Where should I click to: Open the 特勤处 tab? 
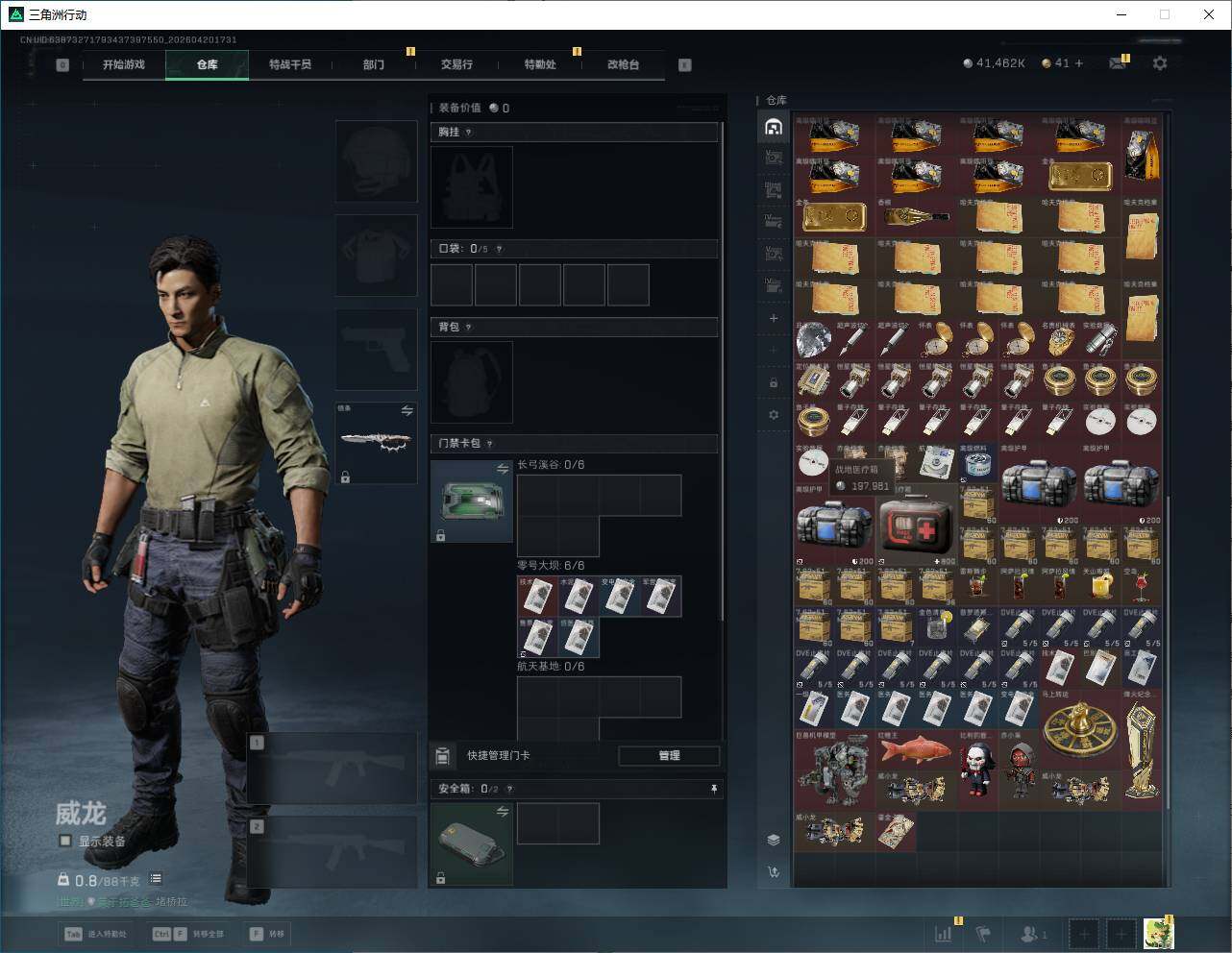[x=540, y=64]
